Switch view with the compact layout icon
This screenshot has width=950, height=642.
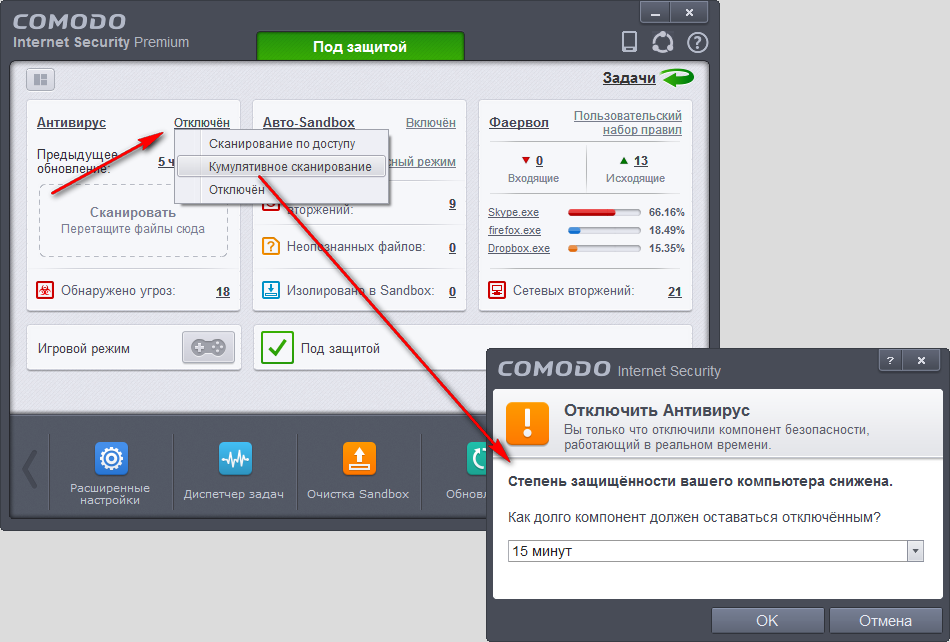(x=41, y=79)
